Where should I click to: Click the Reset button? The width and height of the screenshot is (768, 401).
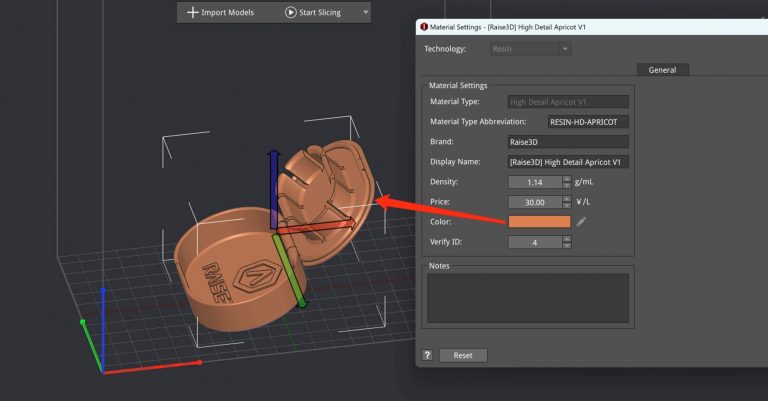pyautogui.click(x=463, y=355)
